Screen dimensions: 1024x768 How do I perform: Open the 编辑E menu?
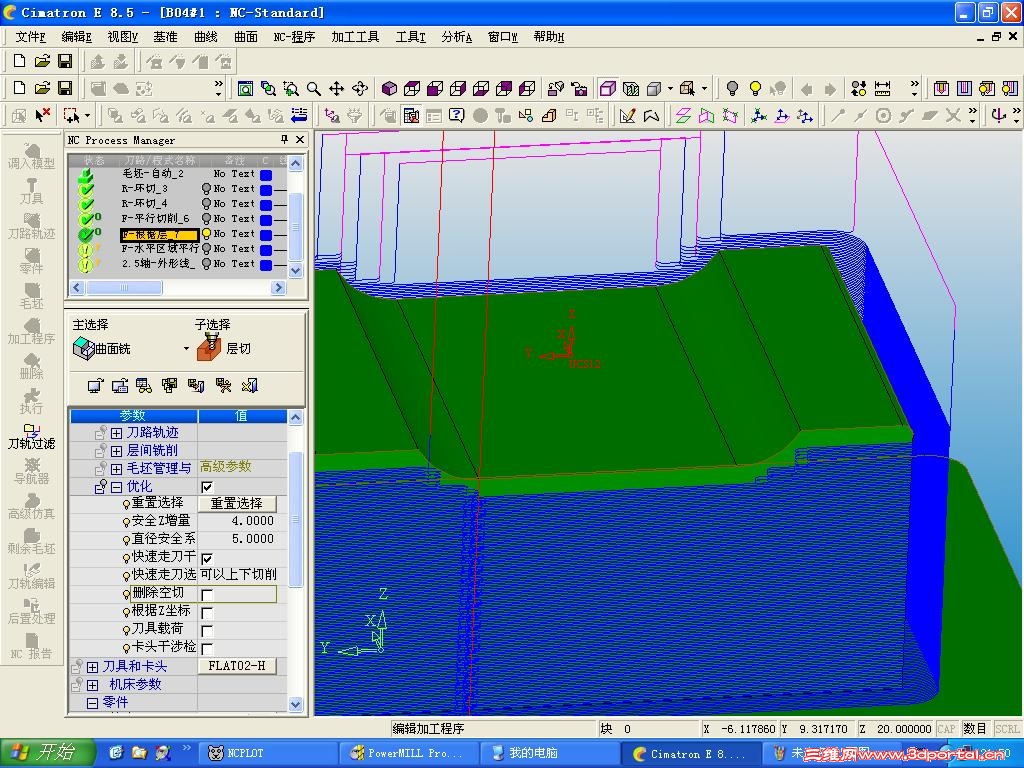[76, 37]
